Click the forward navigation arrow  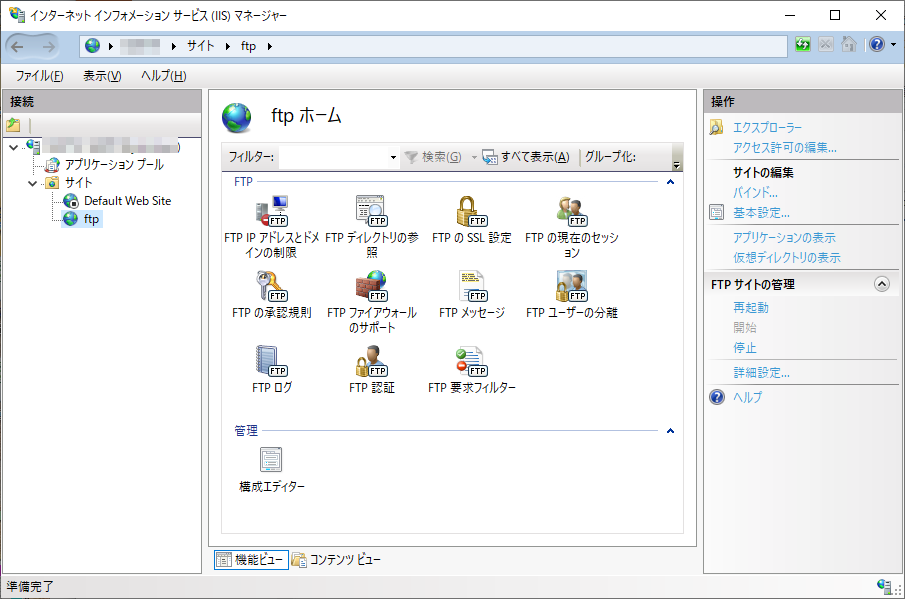coord(49,47)
